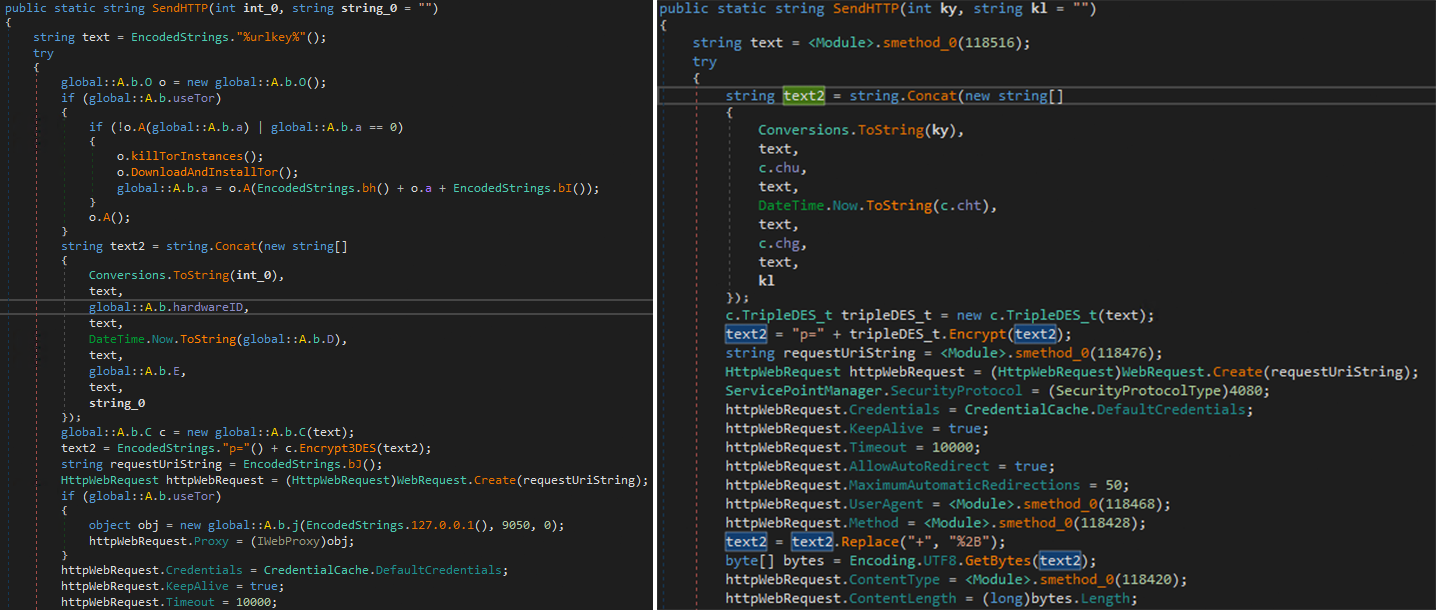The image size is (1436, 610).
Task: Click the lone 'string_0' array element
Action: 117,403
